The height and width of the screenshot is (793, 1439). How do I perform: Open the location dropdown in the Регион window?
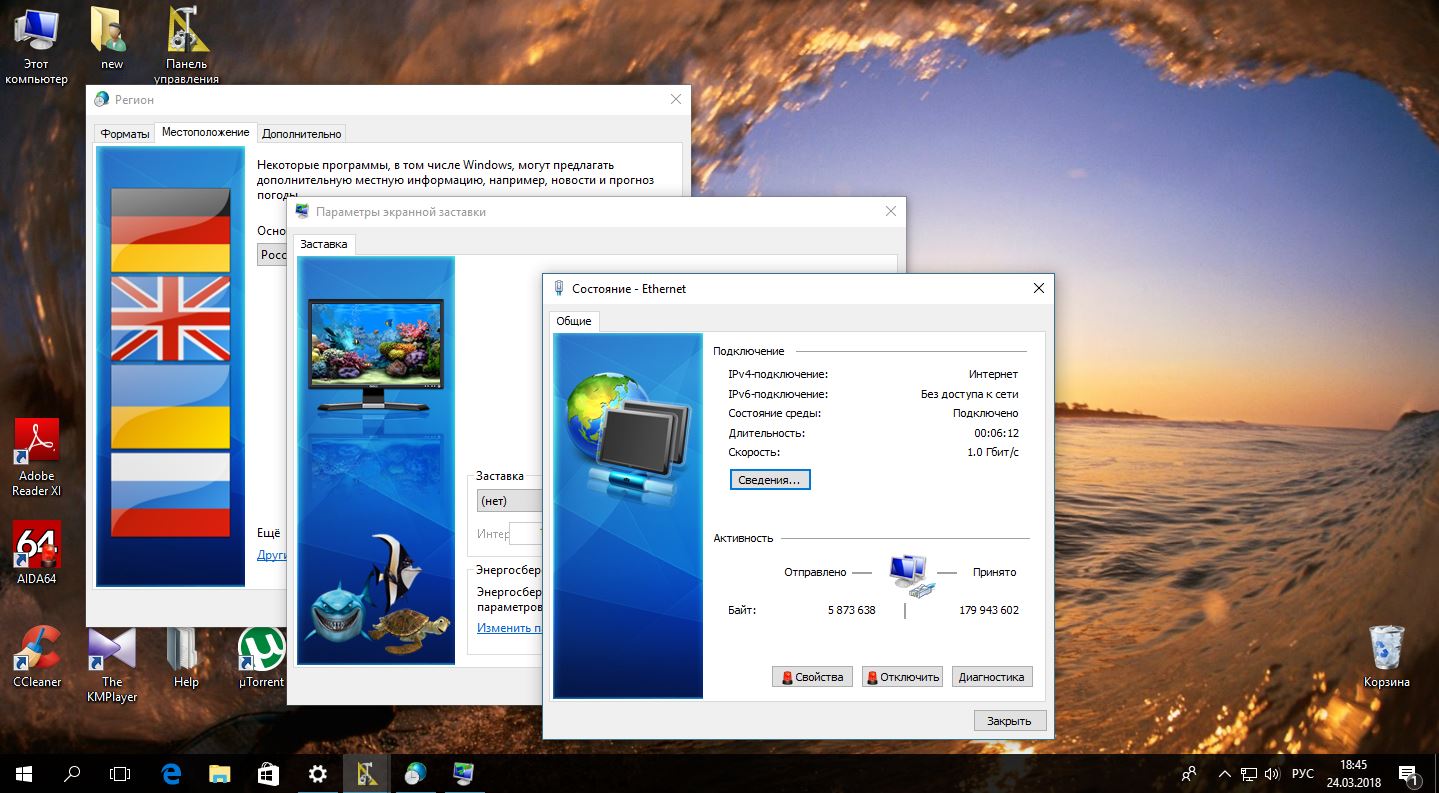272,255
